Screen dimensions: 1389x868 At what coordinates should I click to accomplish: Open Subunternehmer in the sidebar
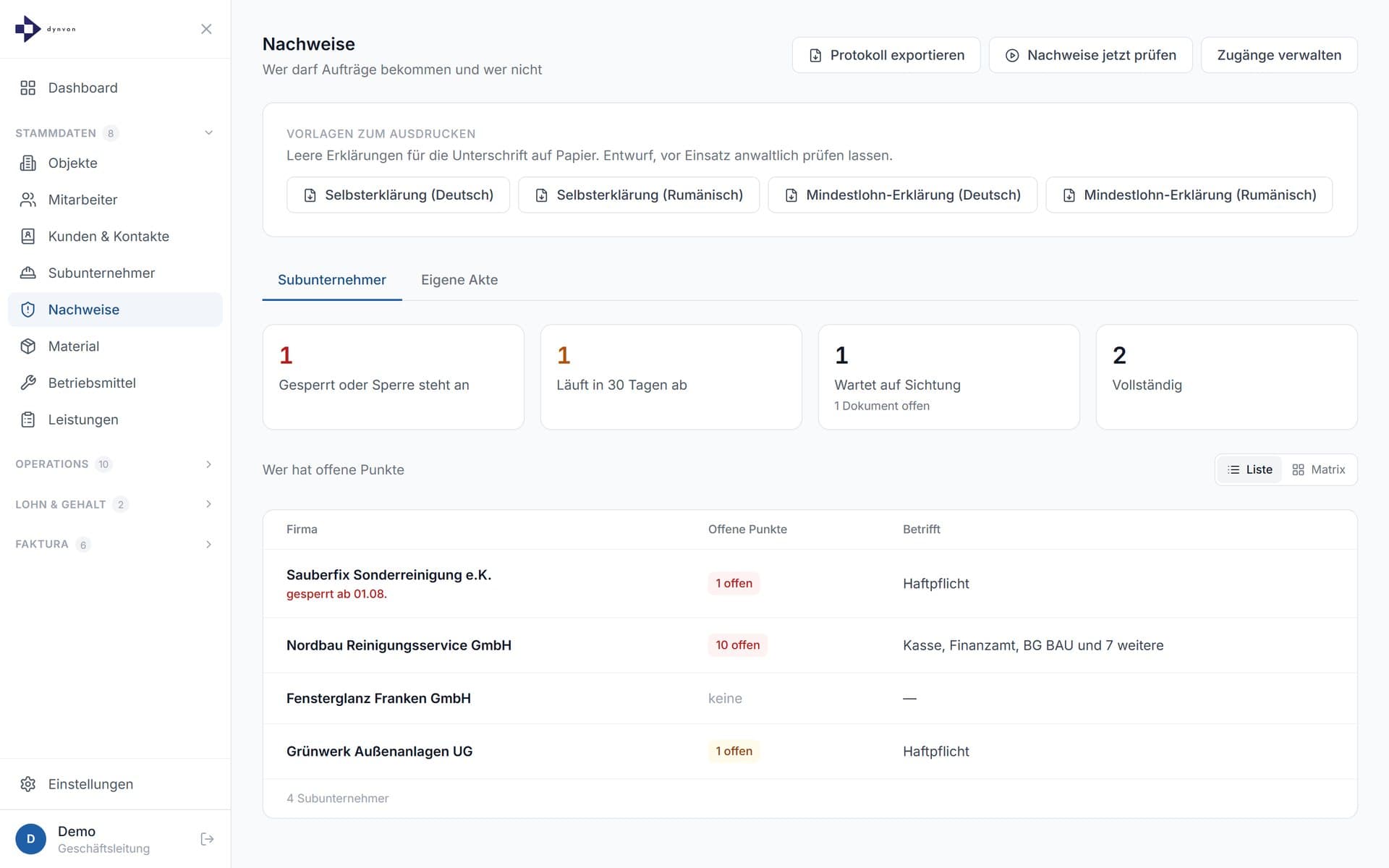115,273
